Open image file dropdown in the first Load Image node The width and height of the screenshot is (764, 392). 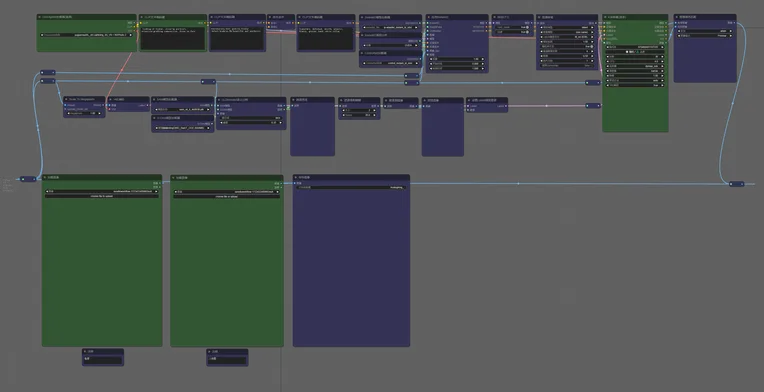tap(102, 191)
